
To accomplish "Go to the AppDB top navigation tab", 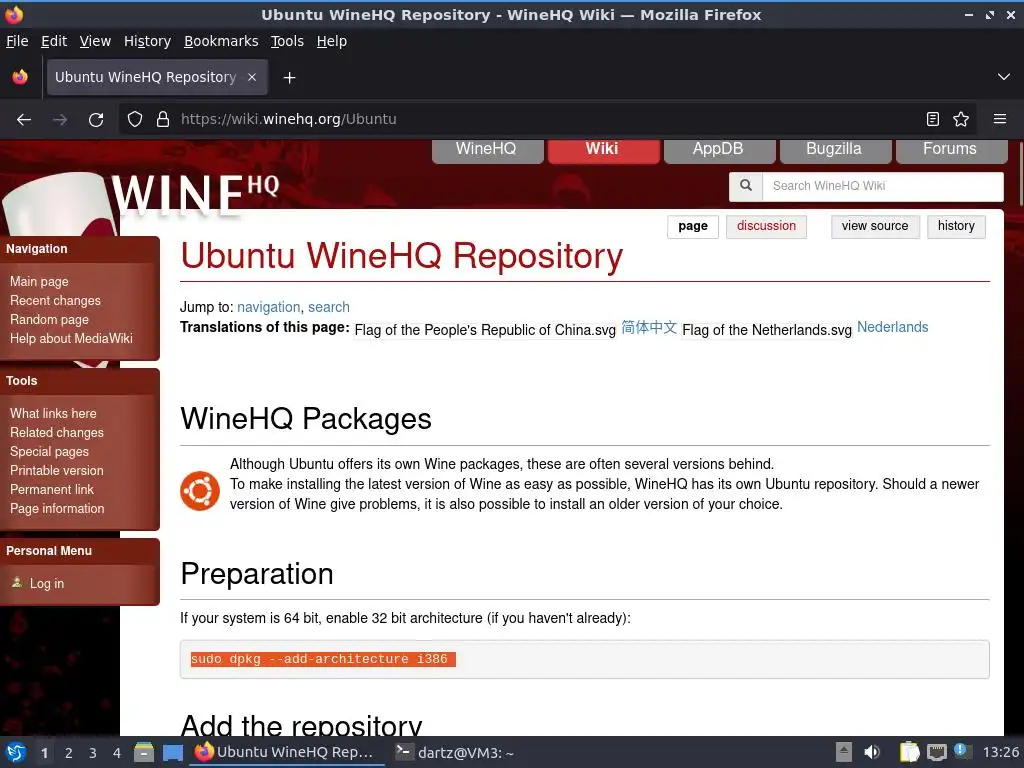I will (x=719, y=151).
